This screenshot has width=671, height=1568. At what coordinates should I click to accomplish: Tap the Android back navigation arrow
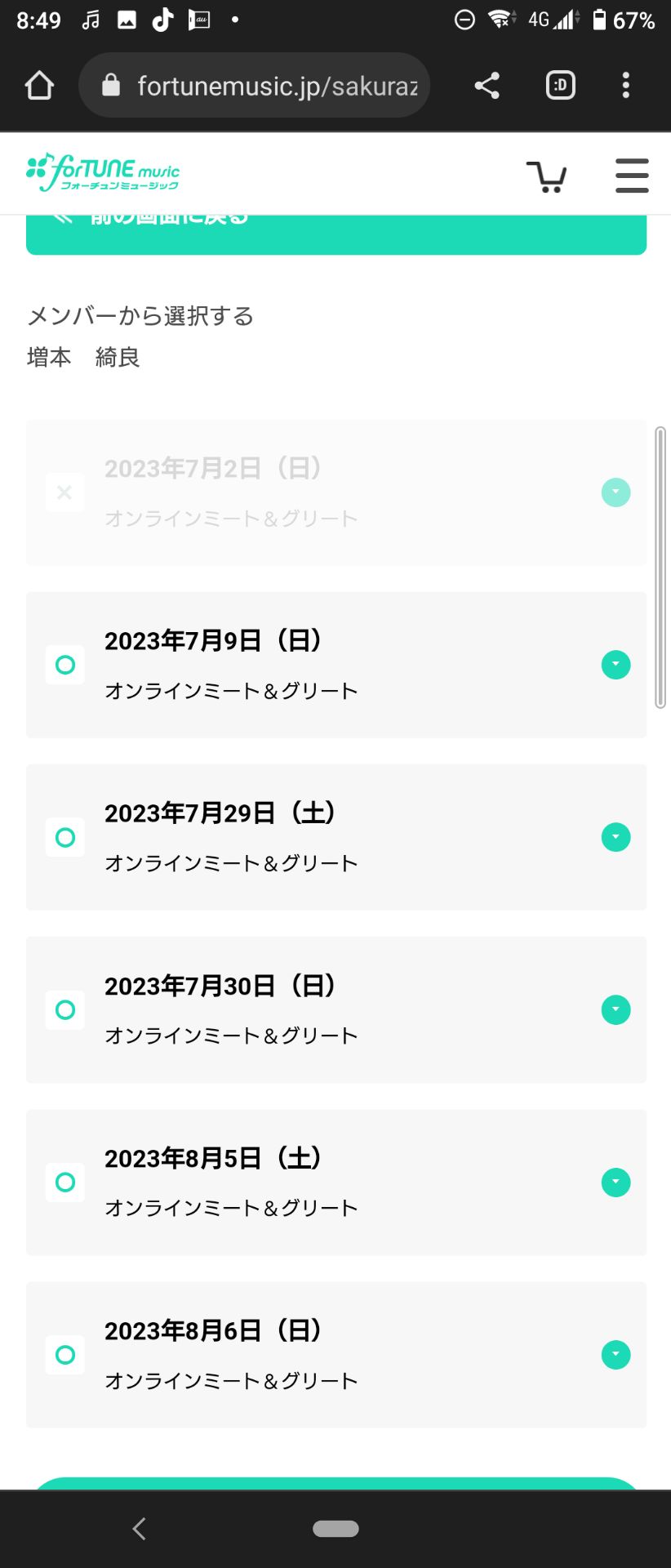coord(140,1528)
